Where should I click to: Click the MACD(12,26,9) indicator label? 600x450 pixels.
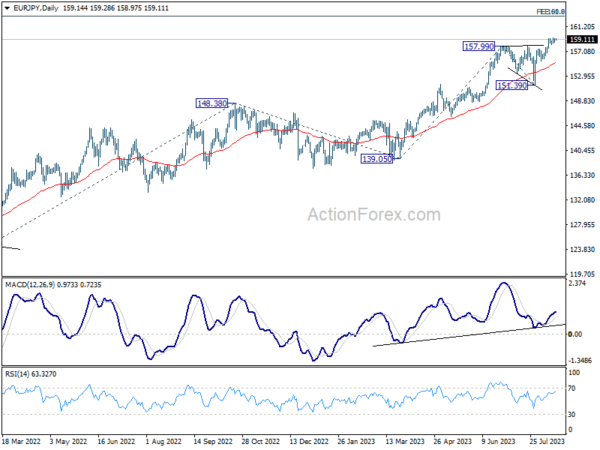click(x=30, y=285)
